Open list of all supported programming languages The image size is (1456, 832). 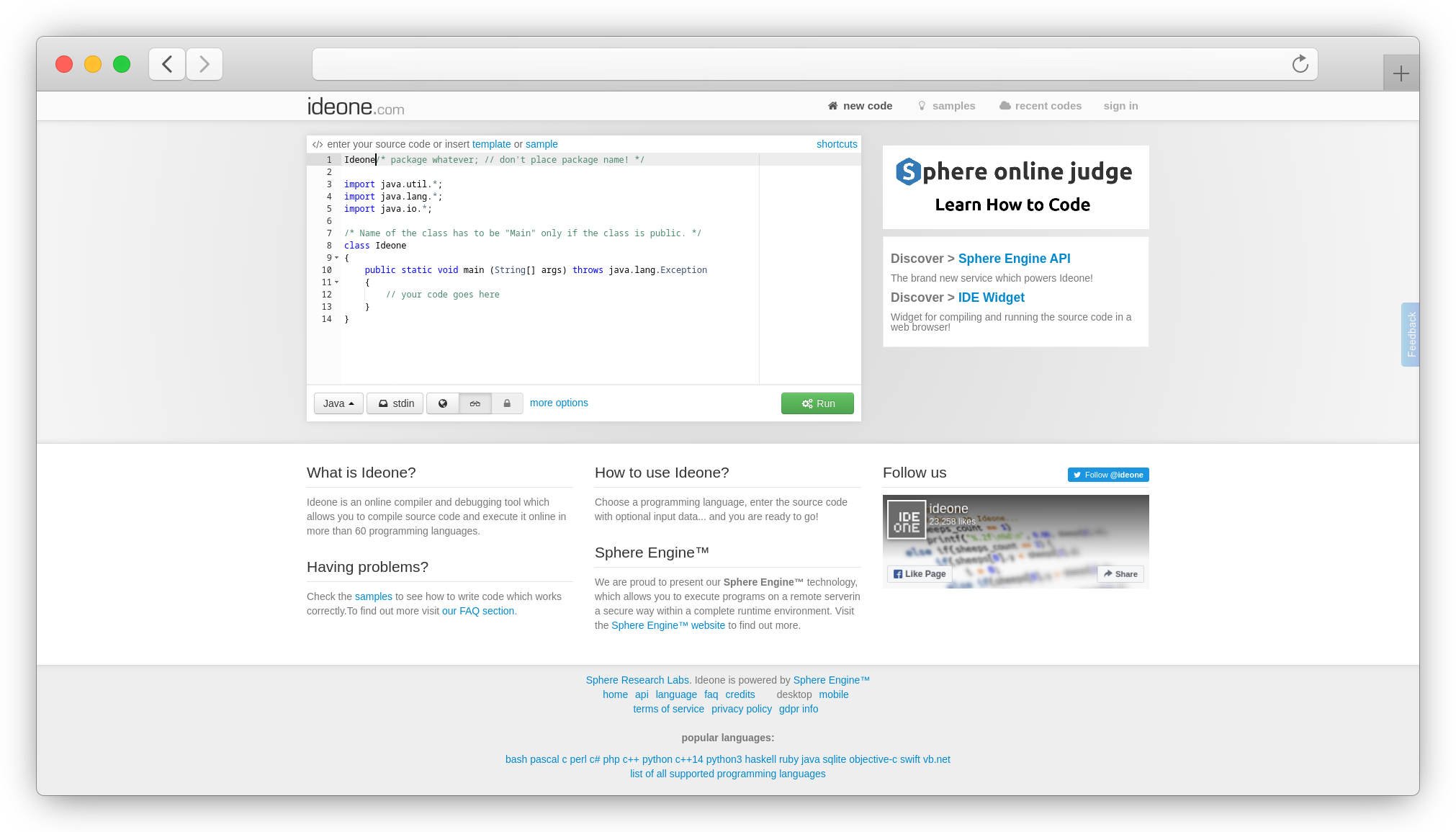tap(727, 774)
